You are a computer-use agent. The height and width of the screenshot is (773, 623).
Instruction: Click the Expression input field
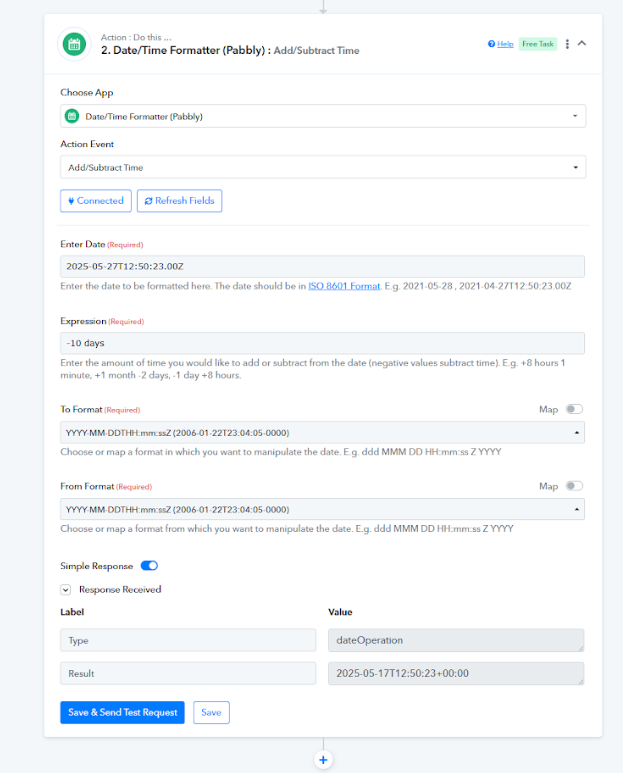[x=322, y=343]
